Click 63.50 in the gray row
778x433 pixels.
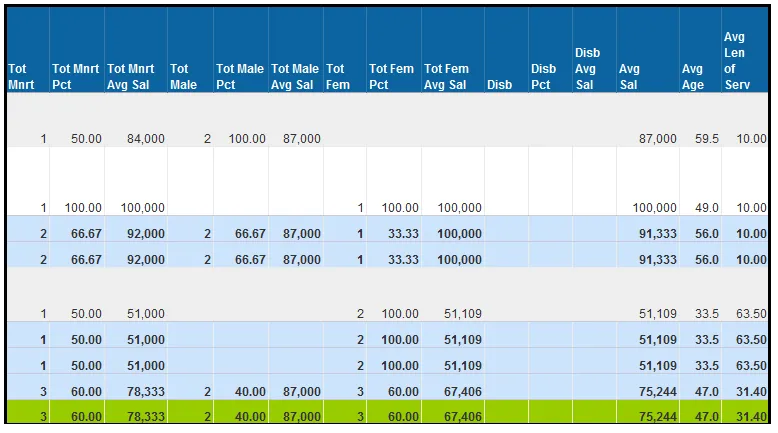pos(751,314)
